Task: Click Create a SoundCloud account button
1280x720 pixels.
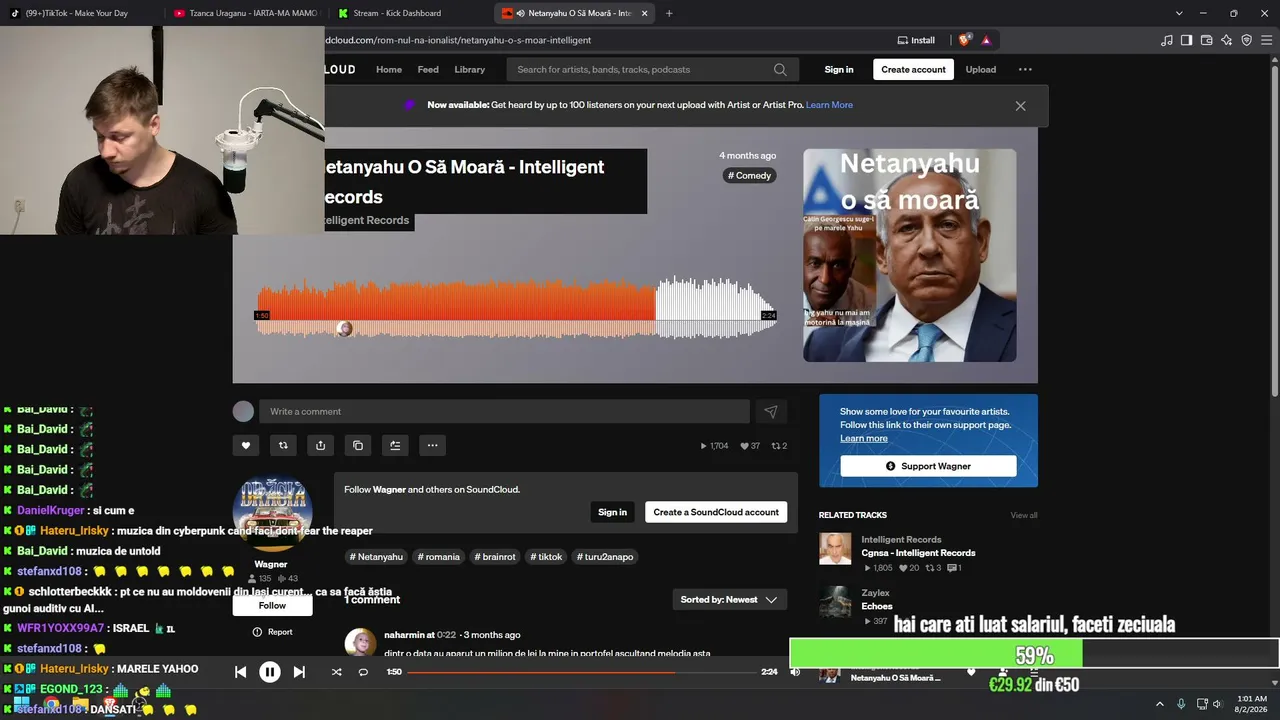Action: 716,512
